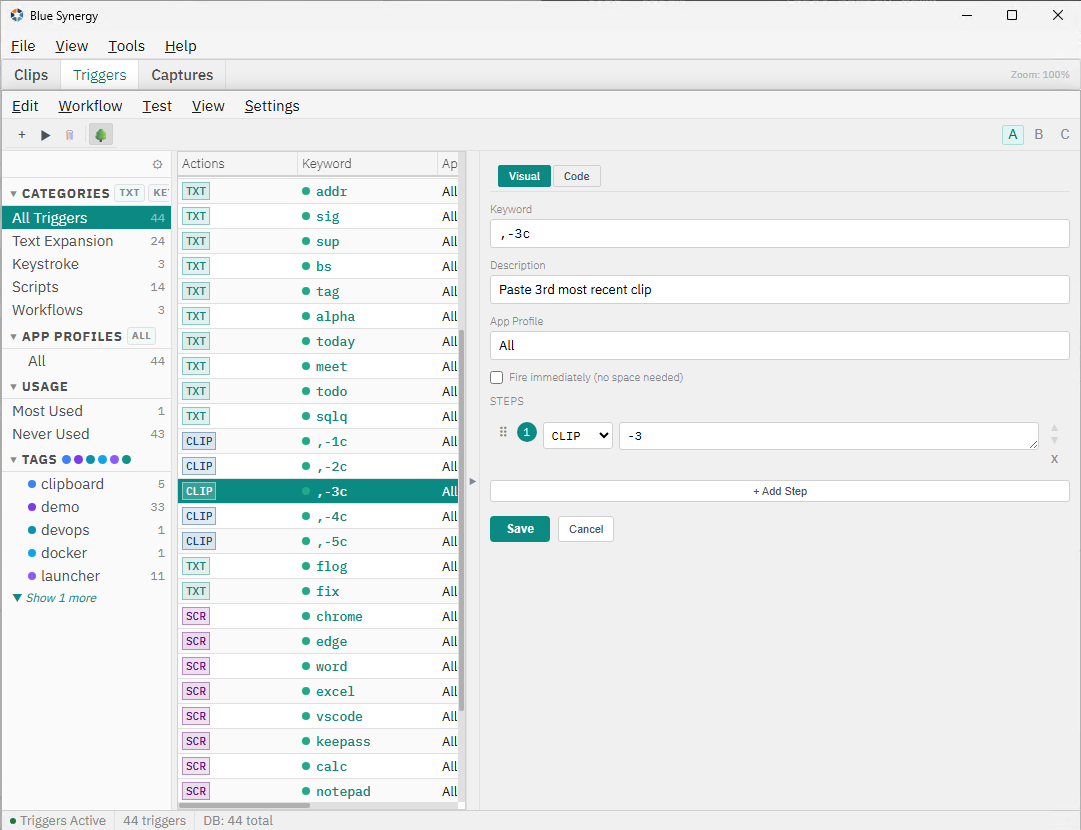1081x830 pixels.
Task: Click the step drag handle icon
Action: point(503,432)
